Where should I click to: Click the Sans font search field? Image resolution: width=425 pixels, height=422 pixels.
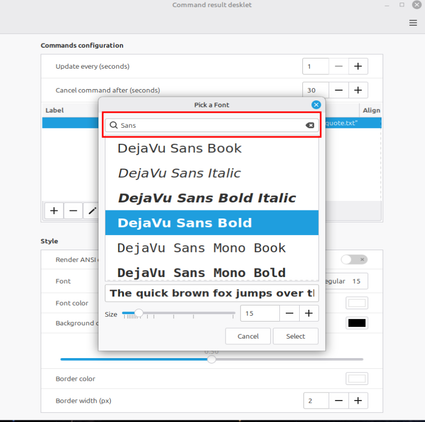click(x=212, y=125)
